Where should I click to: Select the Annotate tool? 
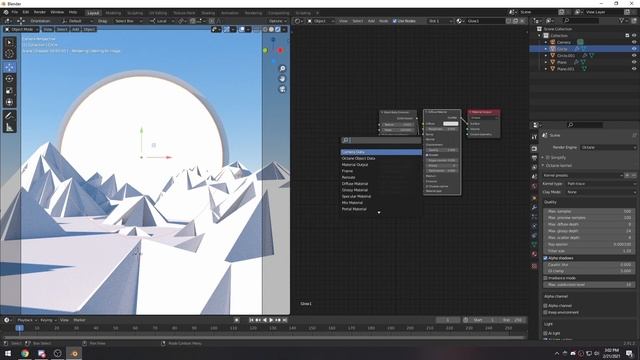tap(10, 116)
